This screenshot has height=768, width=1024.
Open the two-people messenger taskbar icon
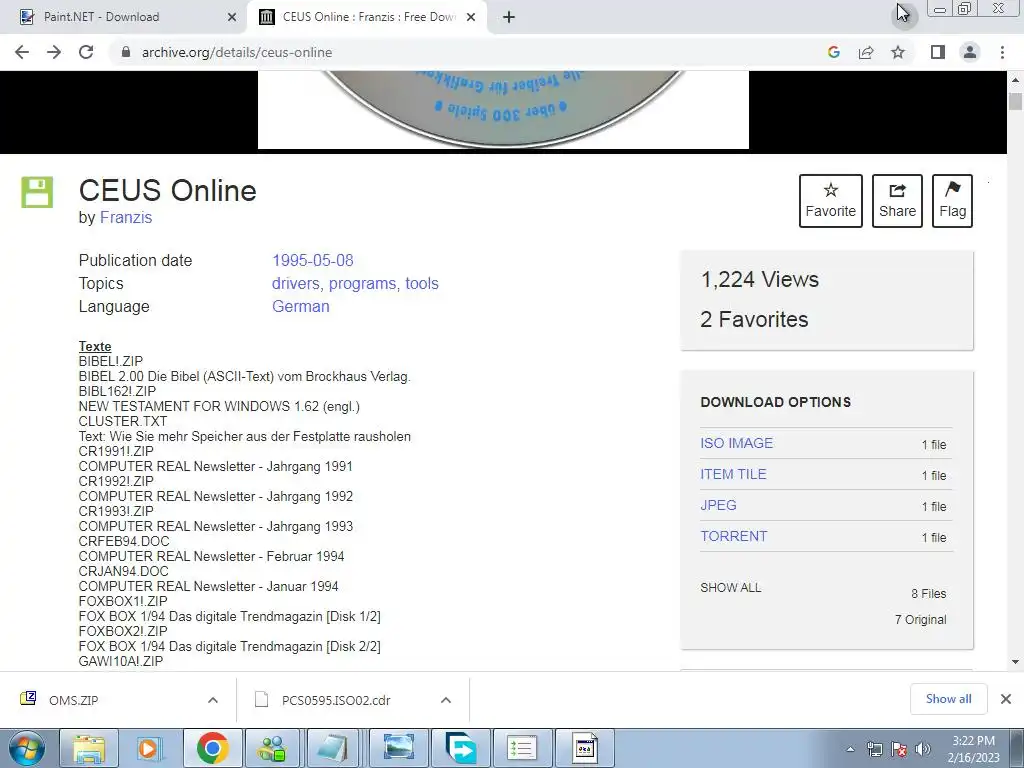pyautogui.click(x=272, y=748)
